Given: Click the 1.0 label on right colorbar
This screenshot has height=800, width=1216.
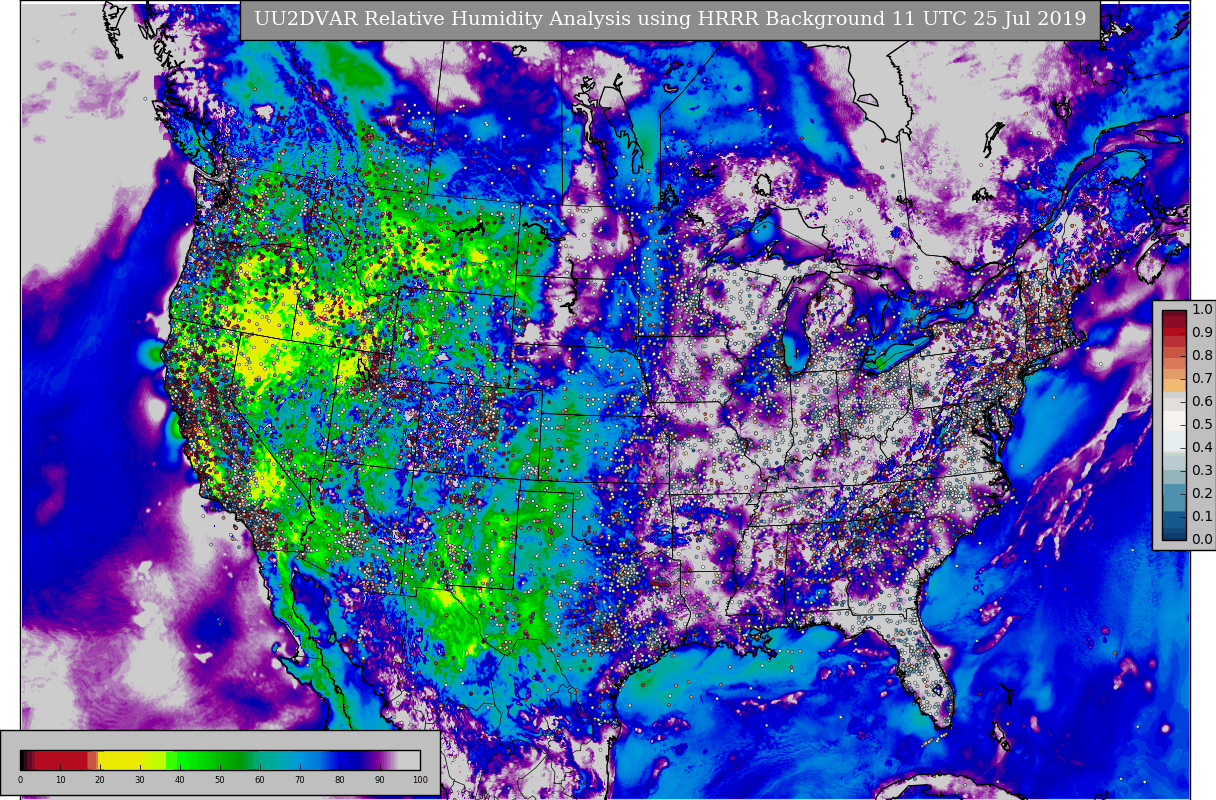Looking at the screenshot, I should pyautogui.click(x=1202, y=309).
